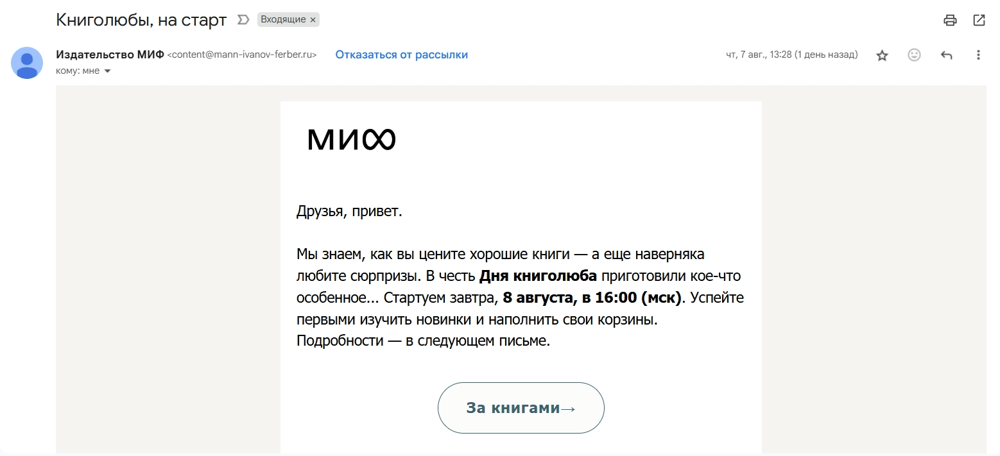Click the greeting line Друзья, привет.
The width and height of the screenshot is (1000, 456).
(349, 211)
